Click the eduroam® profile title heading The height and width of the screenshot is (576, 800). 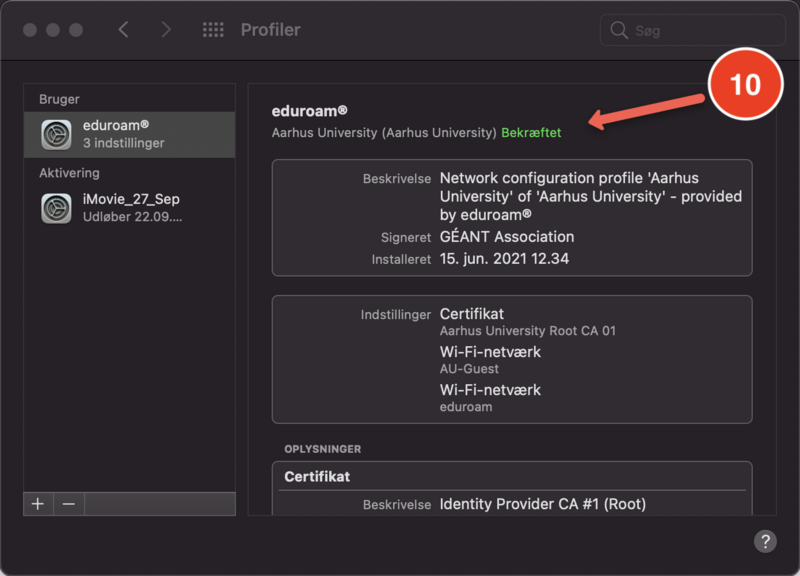(310, 111)
